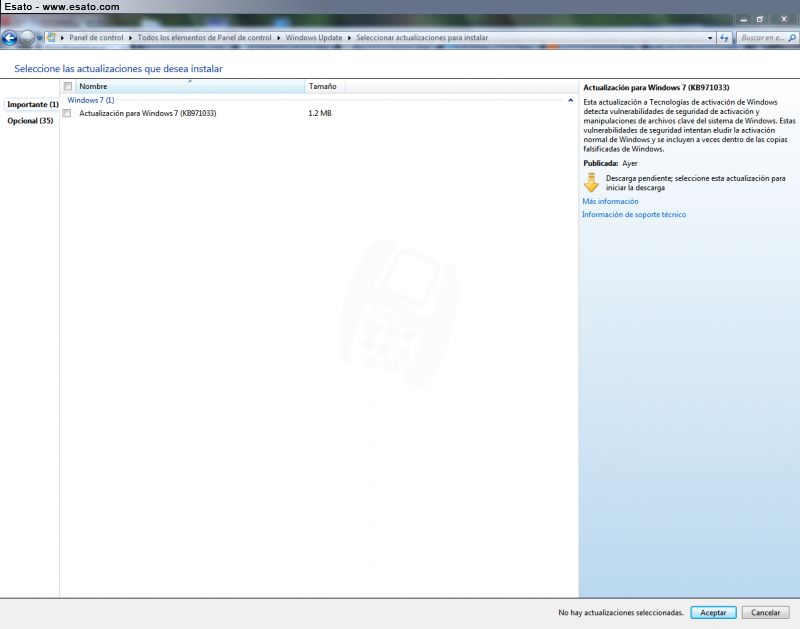Click the grayed forward navigation arrow

[x=27, y=38]
